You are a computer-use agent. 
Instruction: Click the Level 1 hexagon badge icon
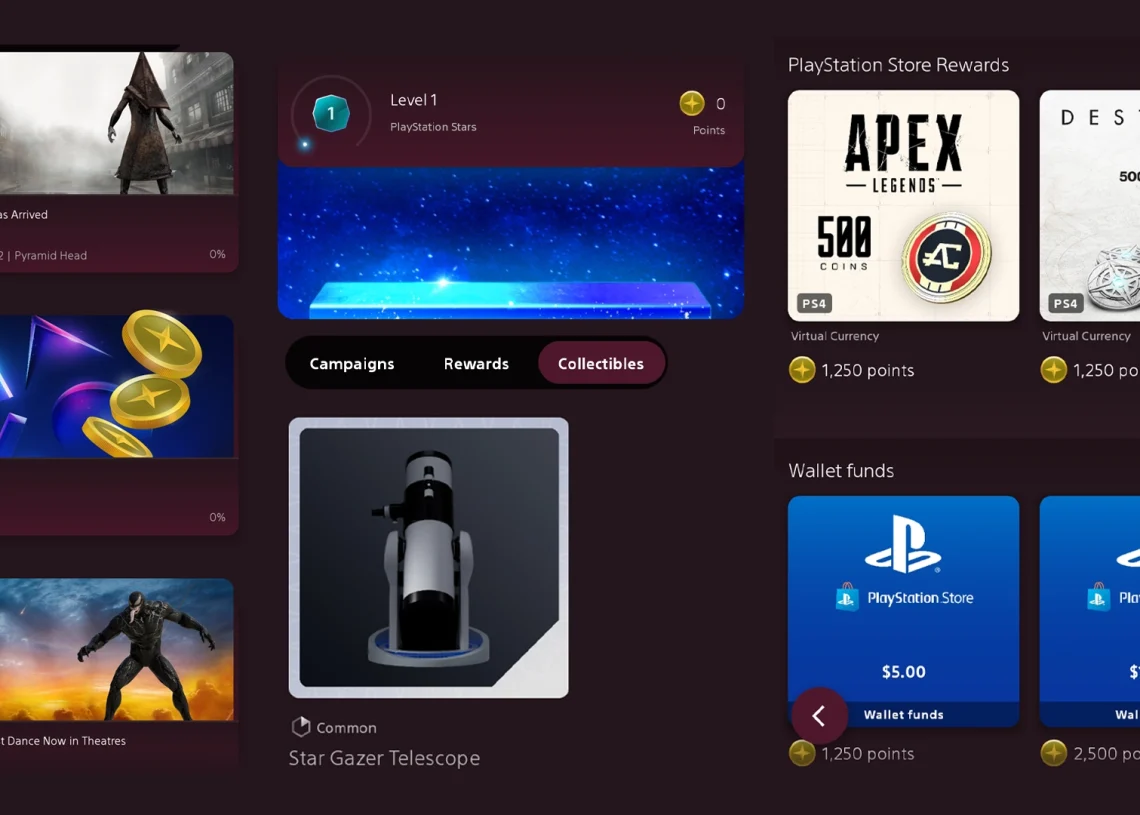[x=331, y=113]
